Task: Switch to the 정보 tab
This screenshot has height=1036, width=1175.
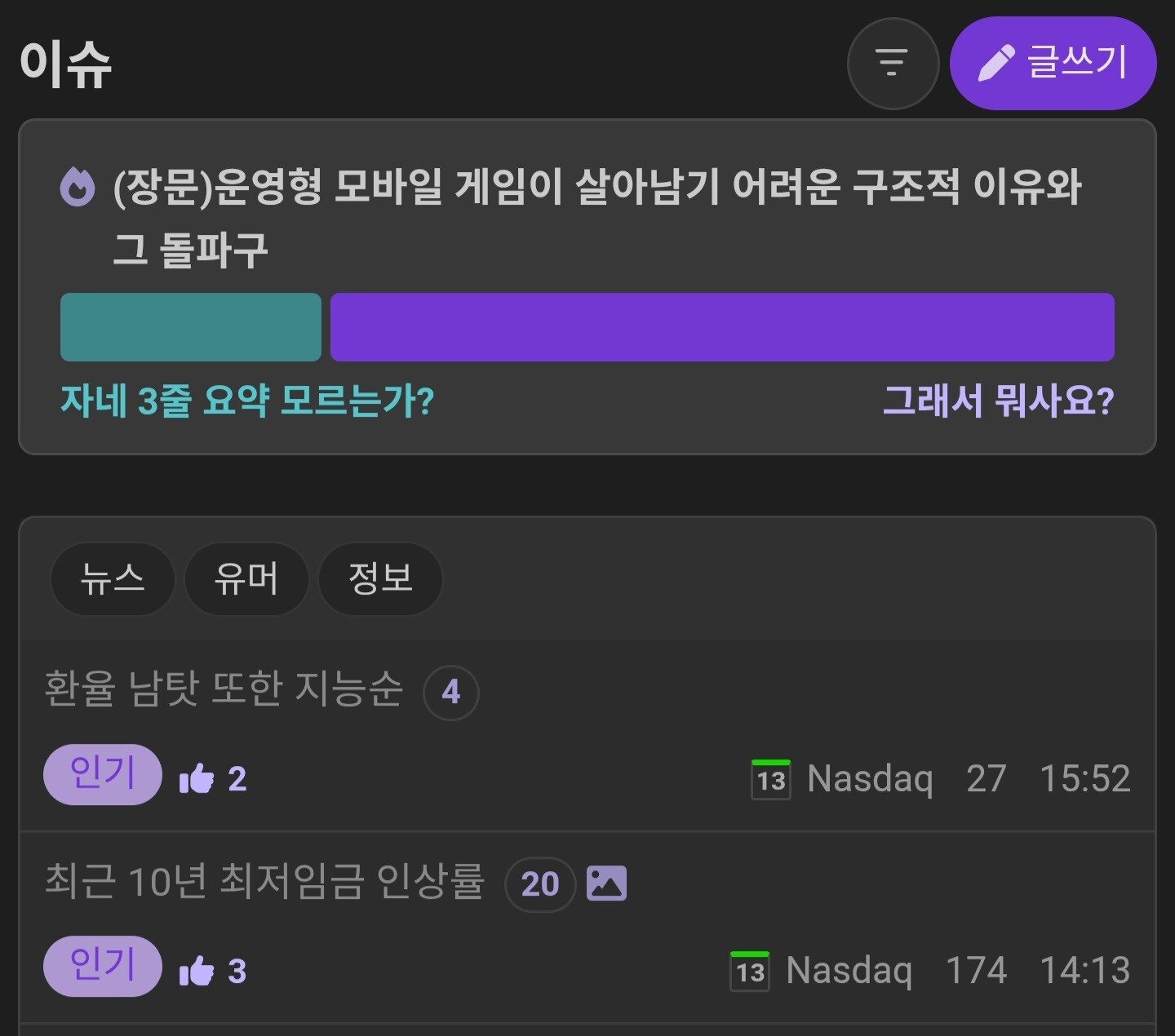Action: point(380,578)
